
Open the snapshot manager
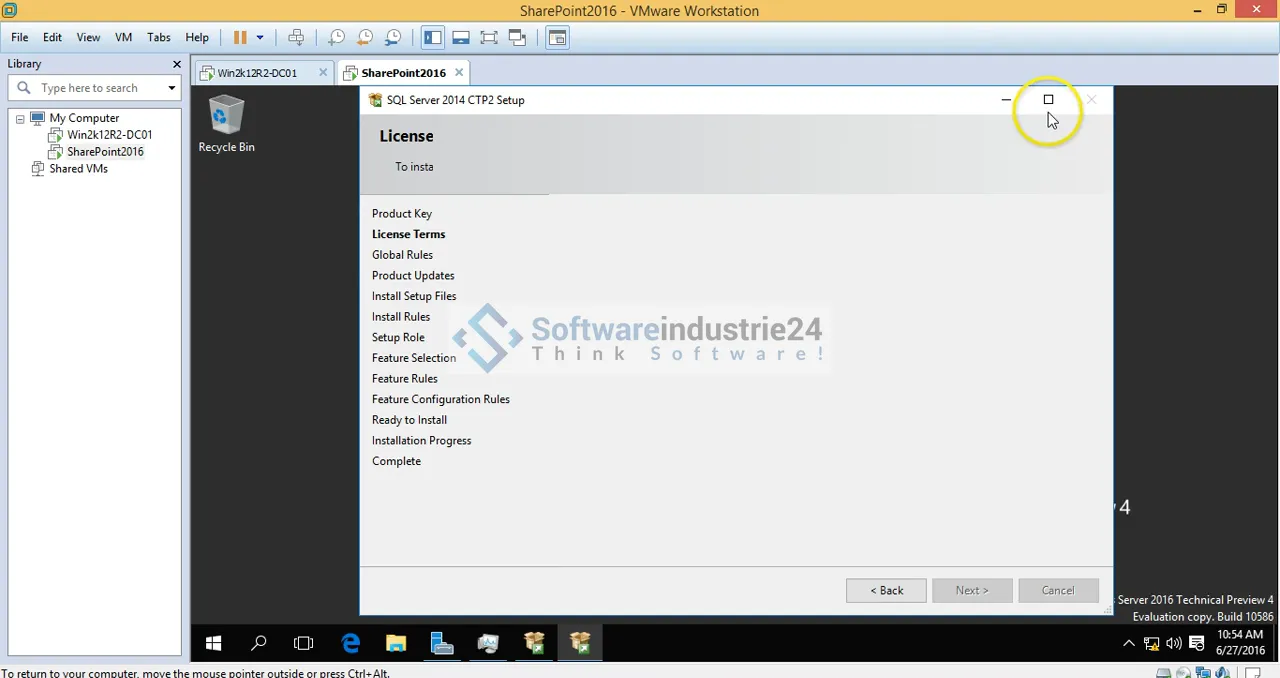coord(393,38)
